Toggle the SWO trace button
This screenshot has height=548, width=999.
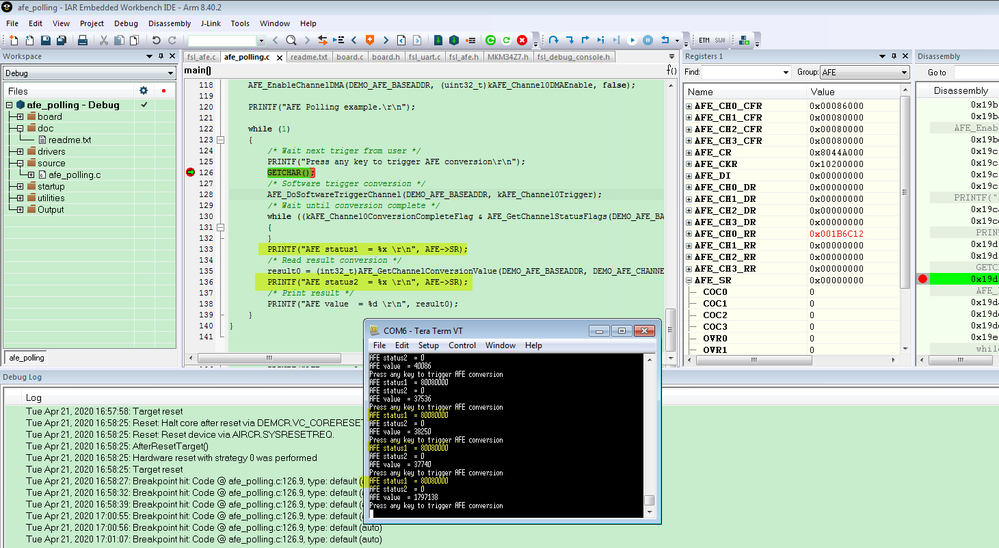tap(720, 40)
